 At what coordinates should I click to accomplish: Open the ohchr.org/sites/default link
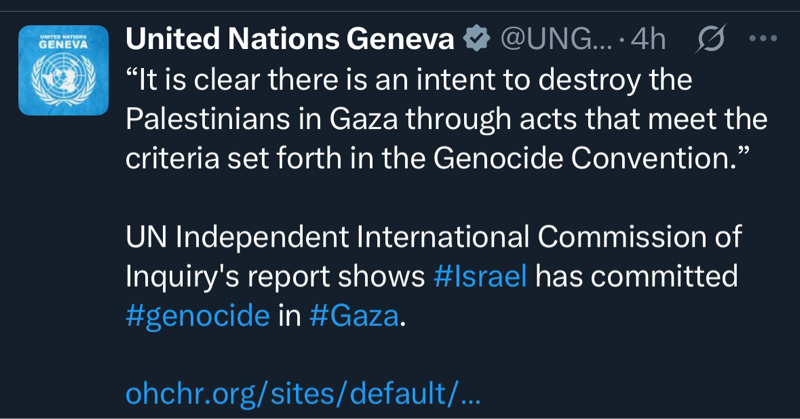click(x=303, y=393)
